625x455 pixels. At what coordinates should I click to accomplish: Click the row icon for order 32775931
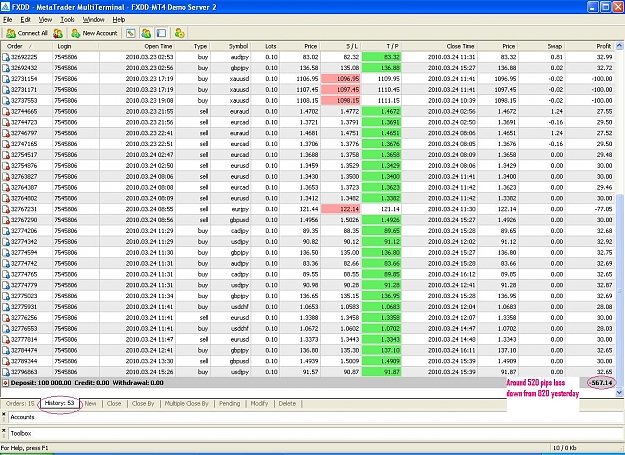(x=6, y=307)
